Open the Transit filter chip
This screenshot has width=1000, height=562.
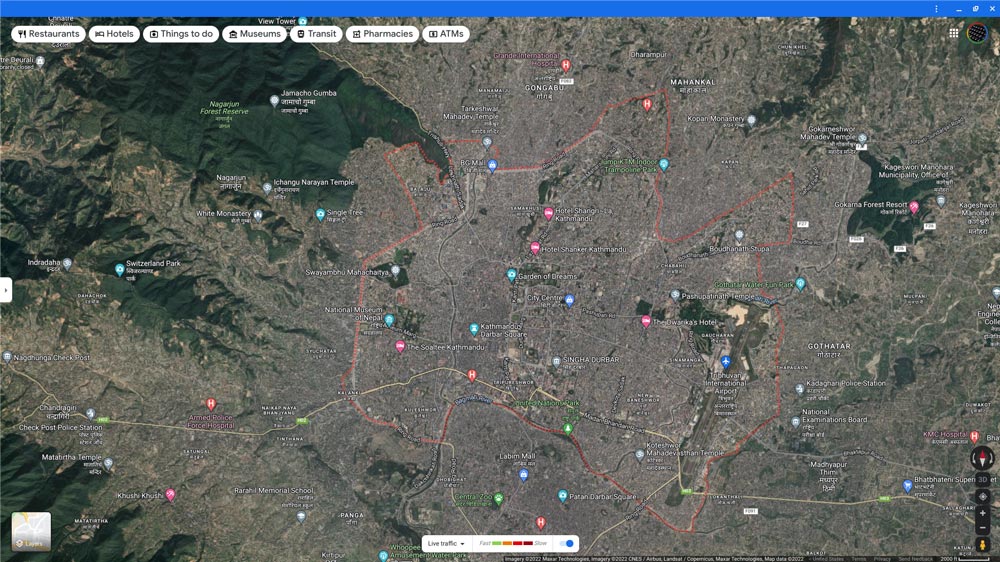click(x=316, y=34)
